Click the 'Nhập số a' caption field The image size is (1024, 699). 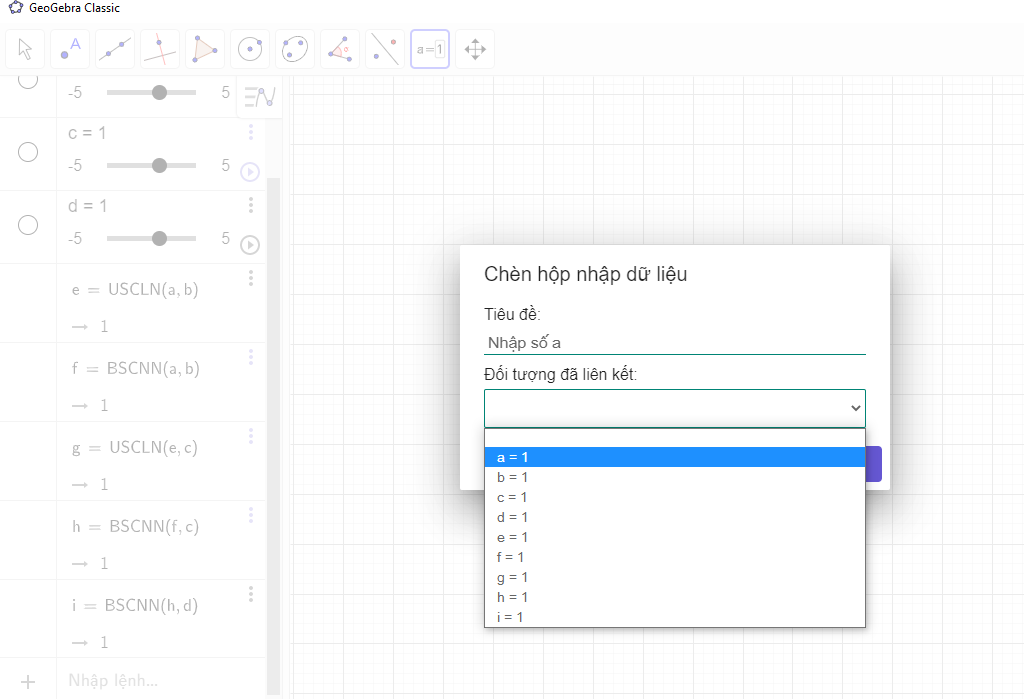tap(674, 343)
